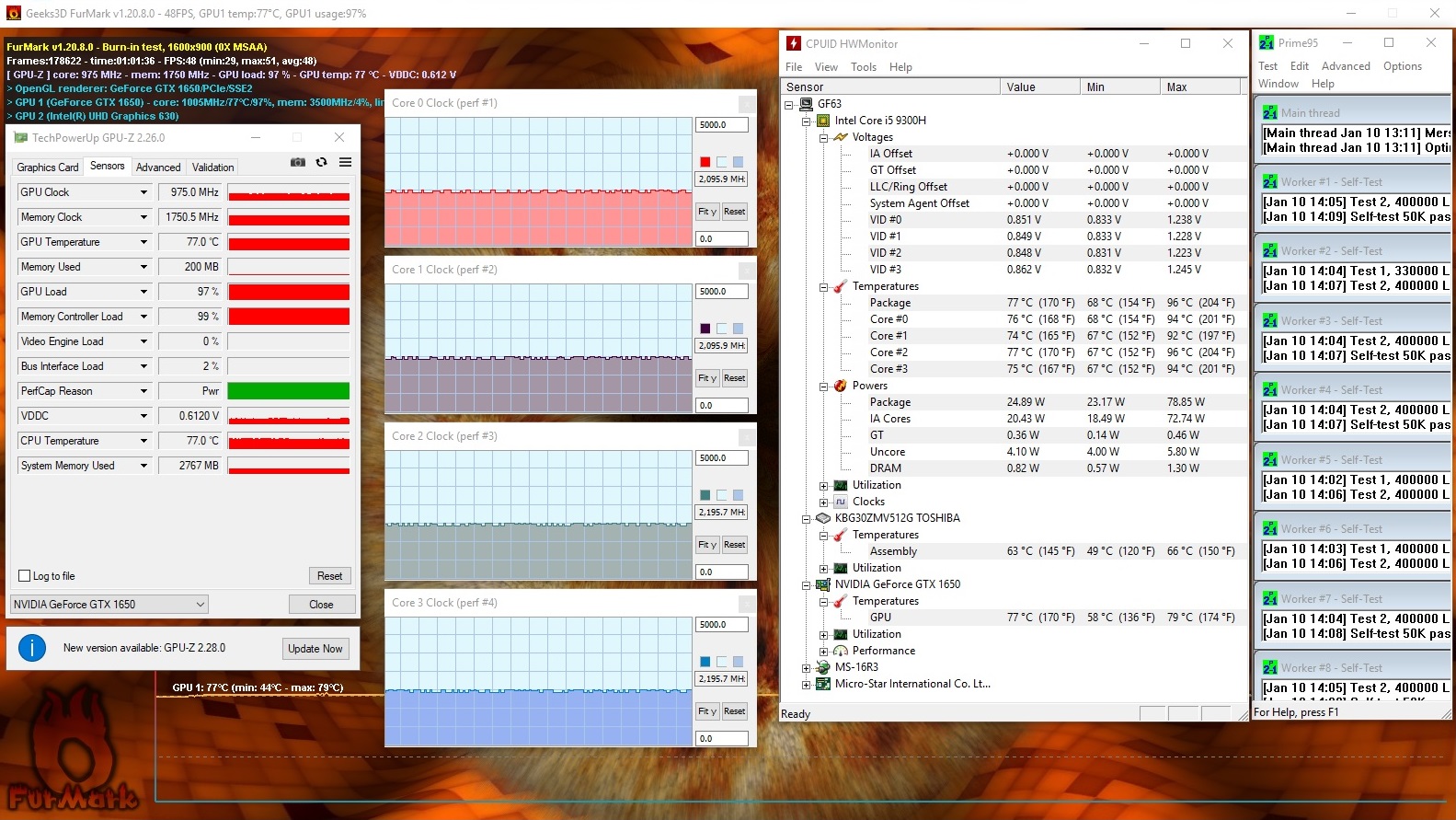The height and width of the screenshot is (820, 1456).
Task: Click Fit y on the Core 2 Clock graph
Action: (706, 545)
